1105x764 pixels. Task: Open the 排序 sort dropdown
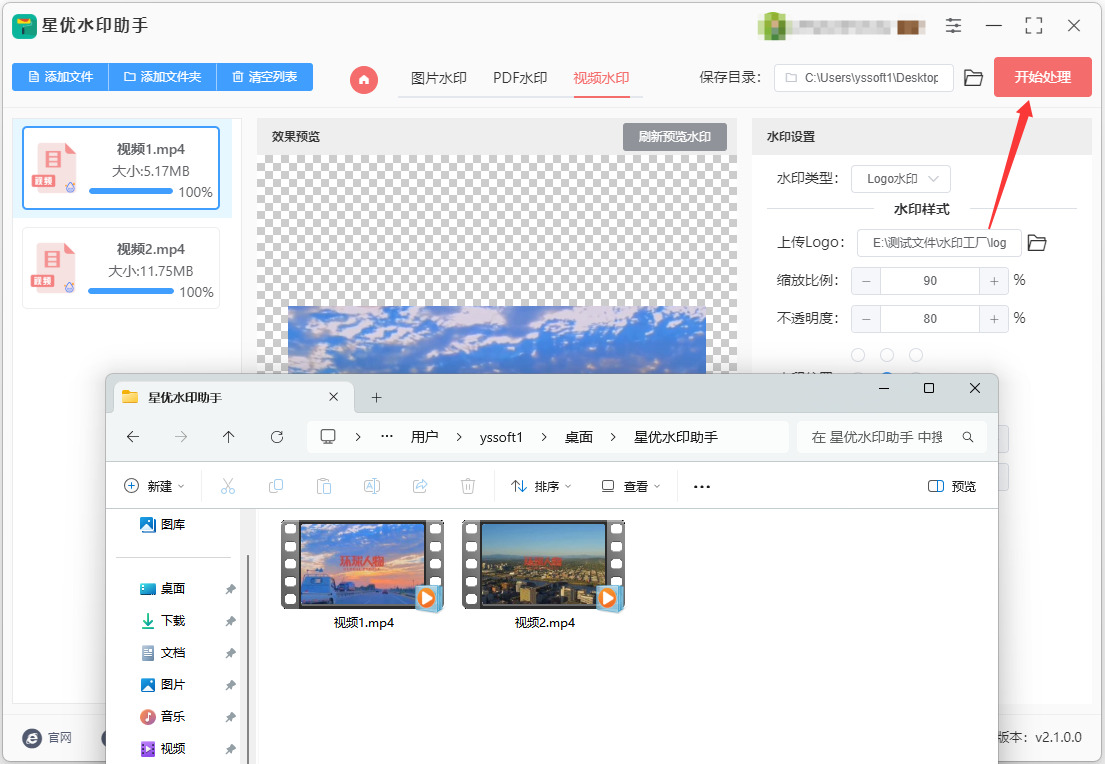(x=541, y=486)
